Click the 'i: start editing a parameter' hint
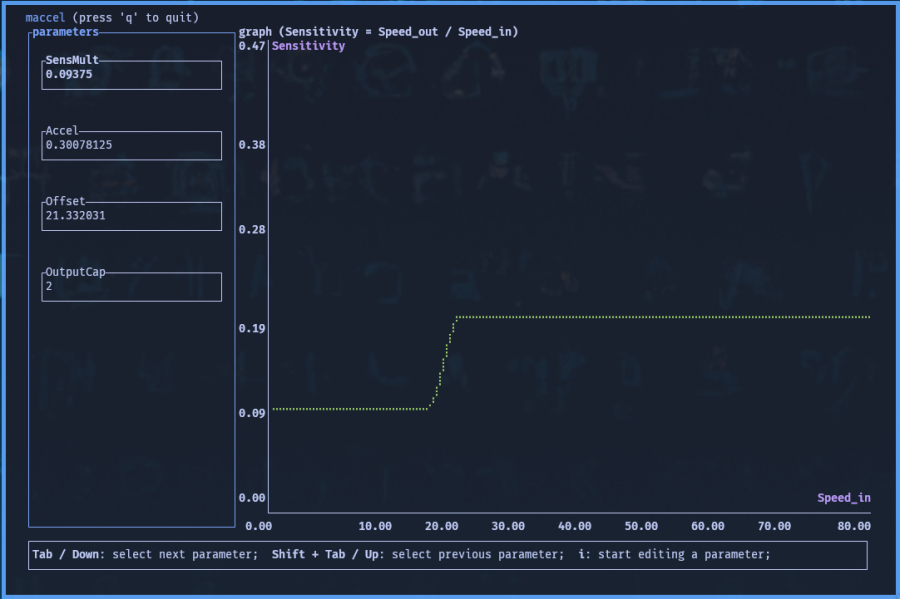The height and width of the screenshot is (599, 900). click(x=675, y=555)
